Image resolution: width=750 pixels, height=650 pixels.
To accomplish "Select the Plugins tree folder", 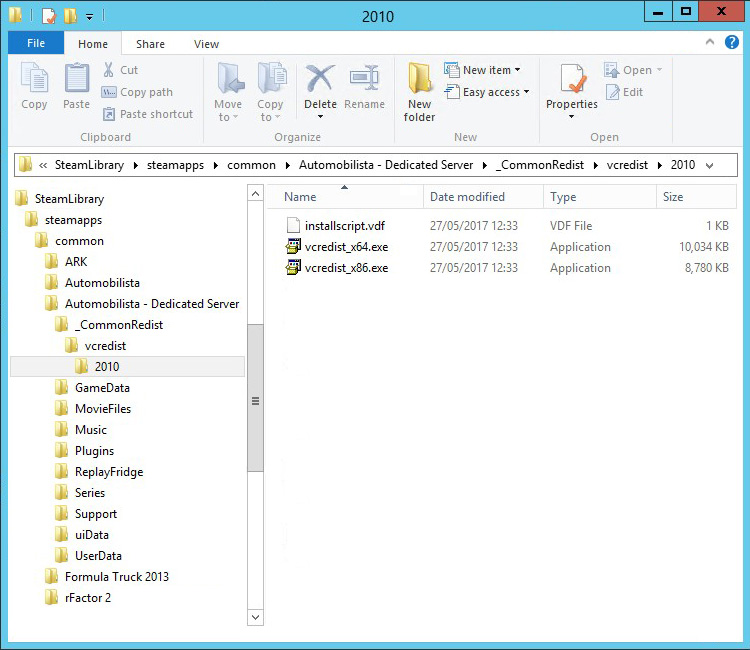I will click(x=94, y=451).
